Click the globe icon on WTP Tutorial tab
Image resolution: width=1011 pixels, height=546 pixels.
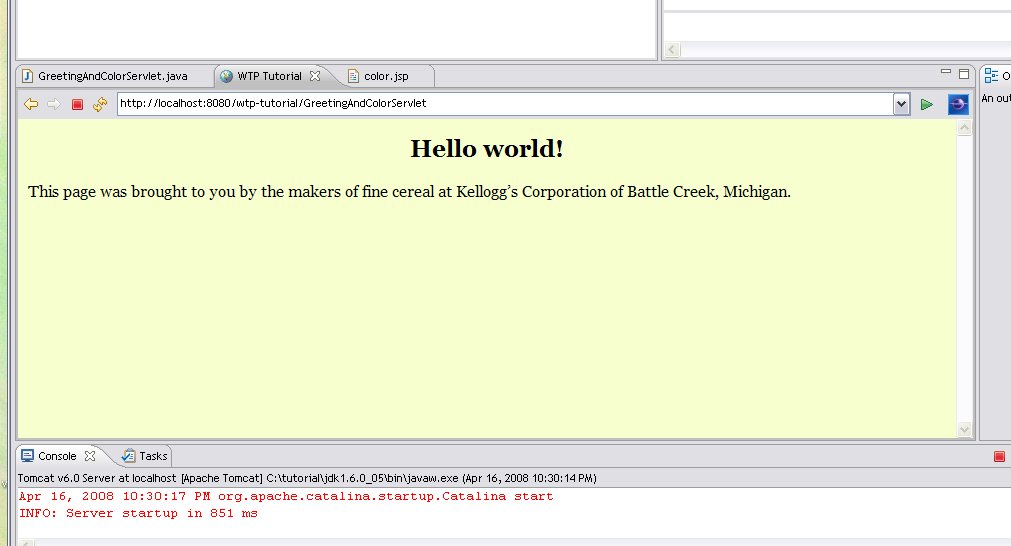(x=226, y=76)
